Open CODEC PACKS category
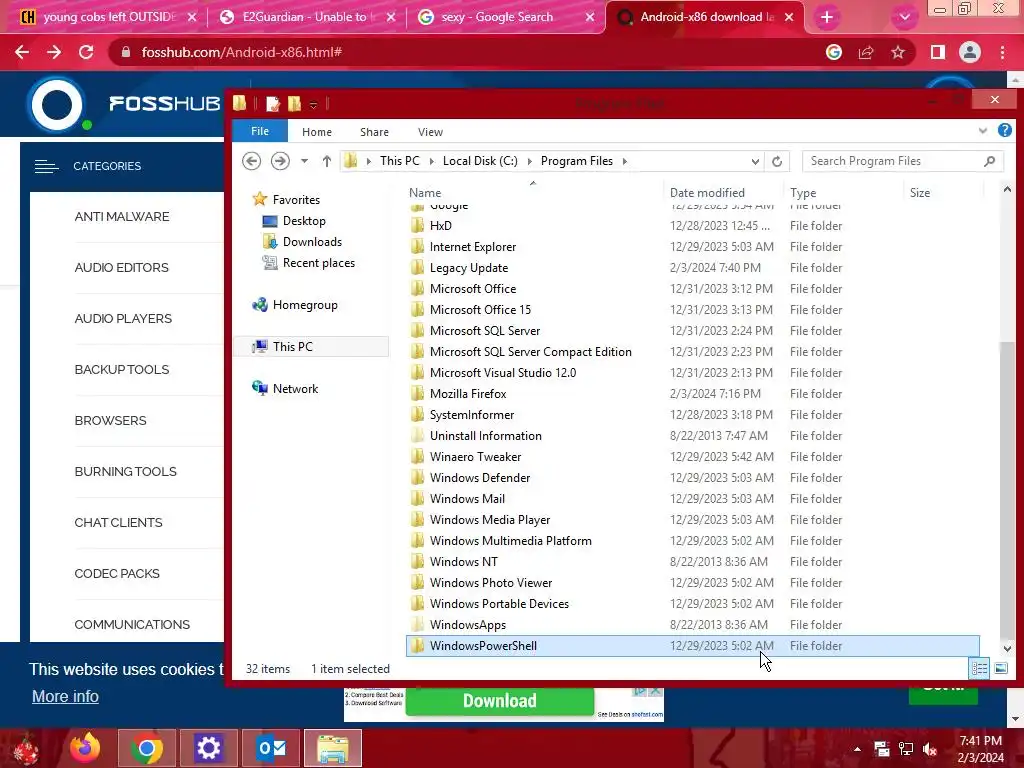 pyautogui.click(x=117, y=573)
